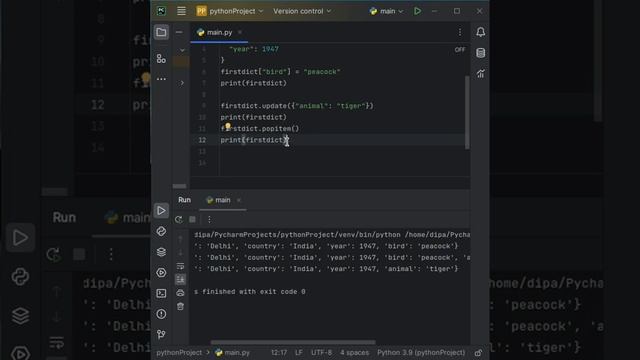Viewport: 640px width, 360px height.
Task: Go down the stack trace arrow in console
Action: tap(180, 253)
